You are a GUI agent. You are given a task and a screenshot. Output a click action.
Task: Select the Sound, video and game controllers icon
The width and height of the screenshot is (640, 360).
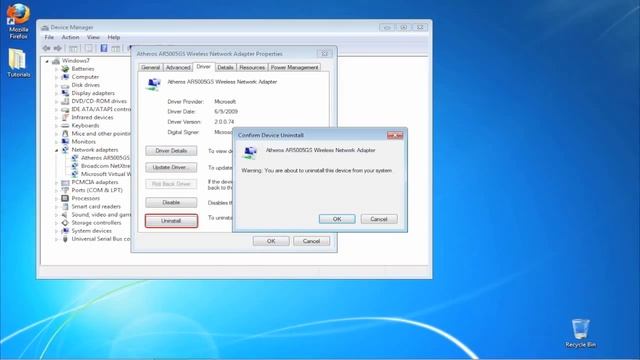pos(65,215)
